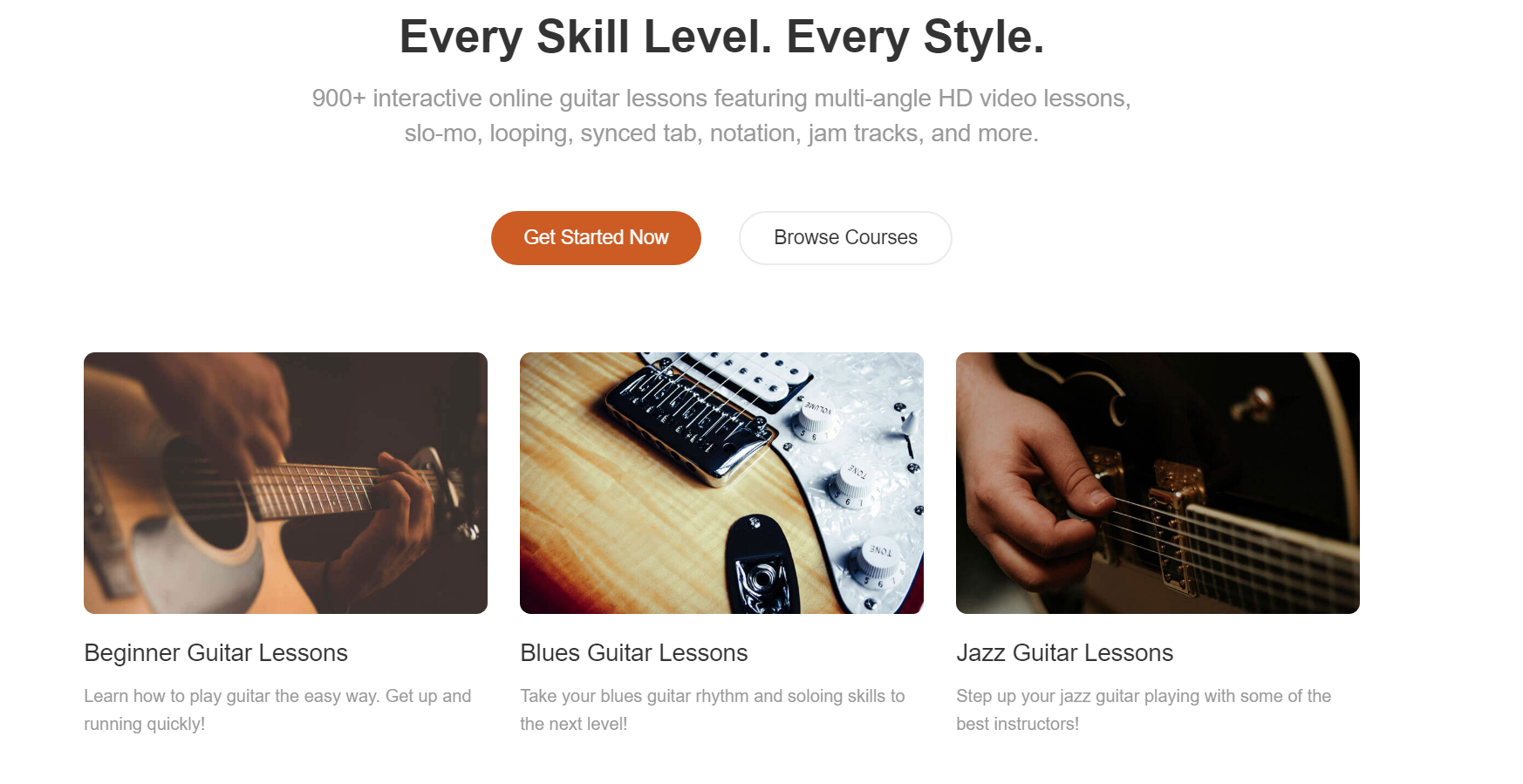Click the jazz course description text
The height and width of the screenshot is (784, 1523).
click(1144, 709)
